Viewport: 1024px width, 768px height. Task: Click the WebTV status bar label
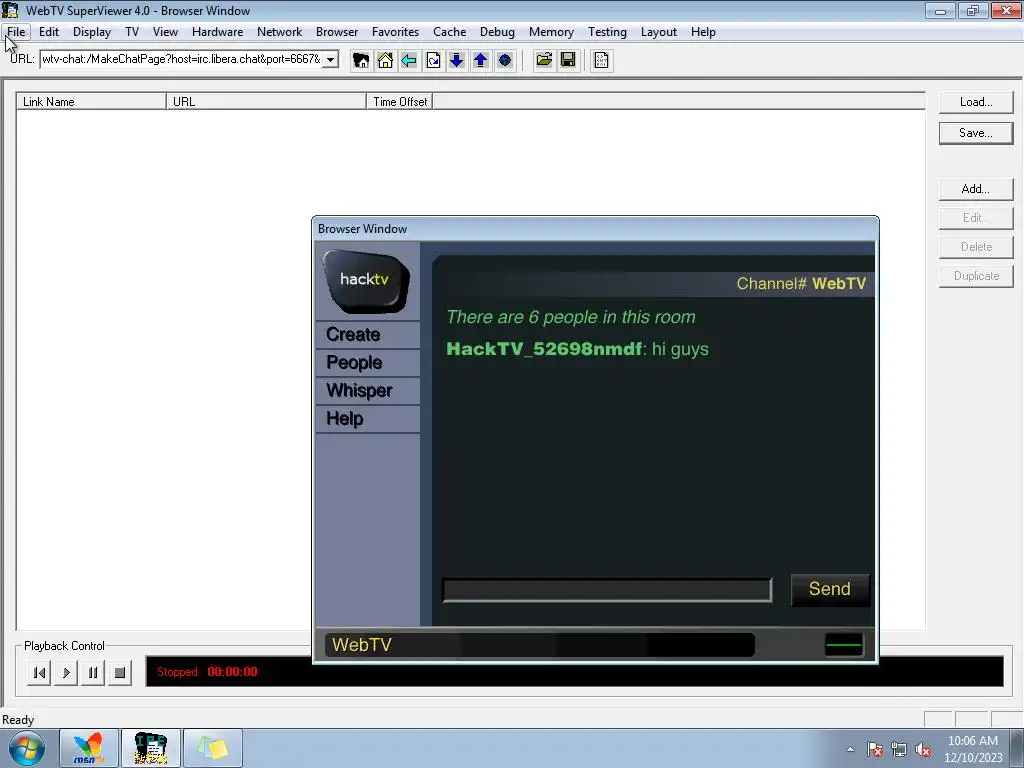(x=362, y=645)
